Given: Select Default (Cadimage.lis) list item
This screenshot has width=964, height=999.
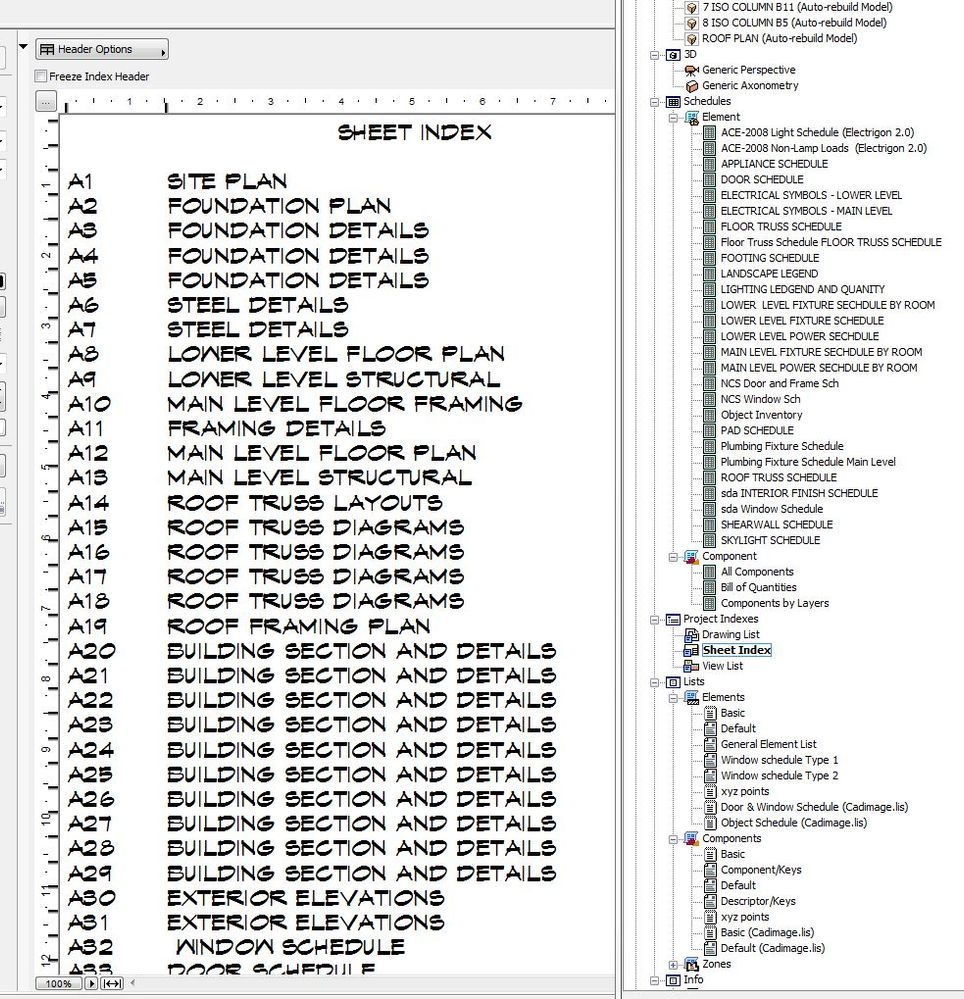Looking at the screenshot, I should [x=773, y=949].
